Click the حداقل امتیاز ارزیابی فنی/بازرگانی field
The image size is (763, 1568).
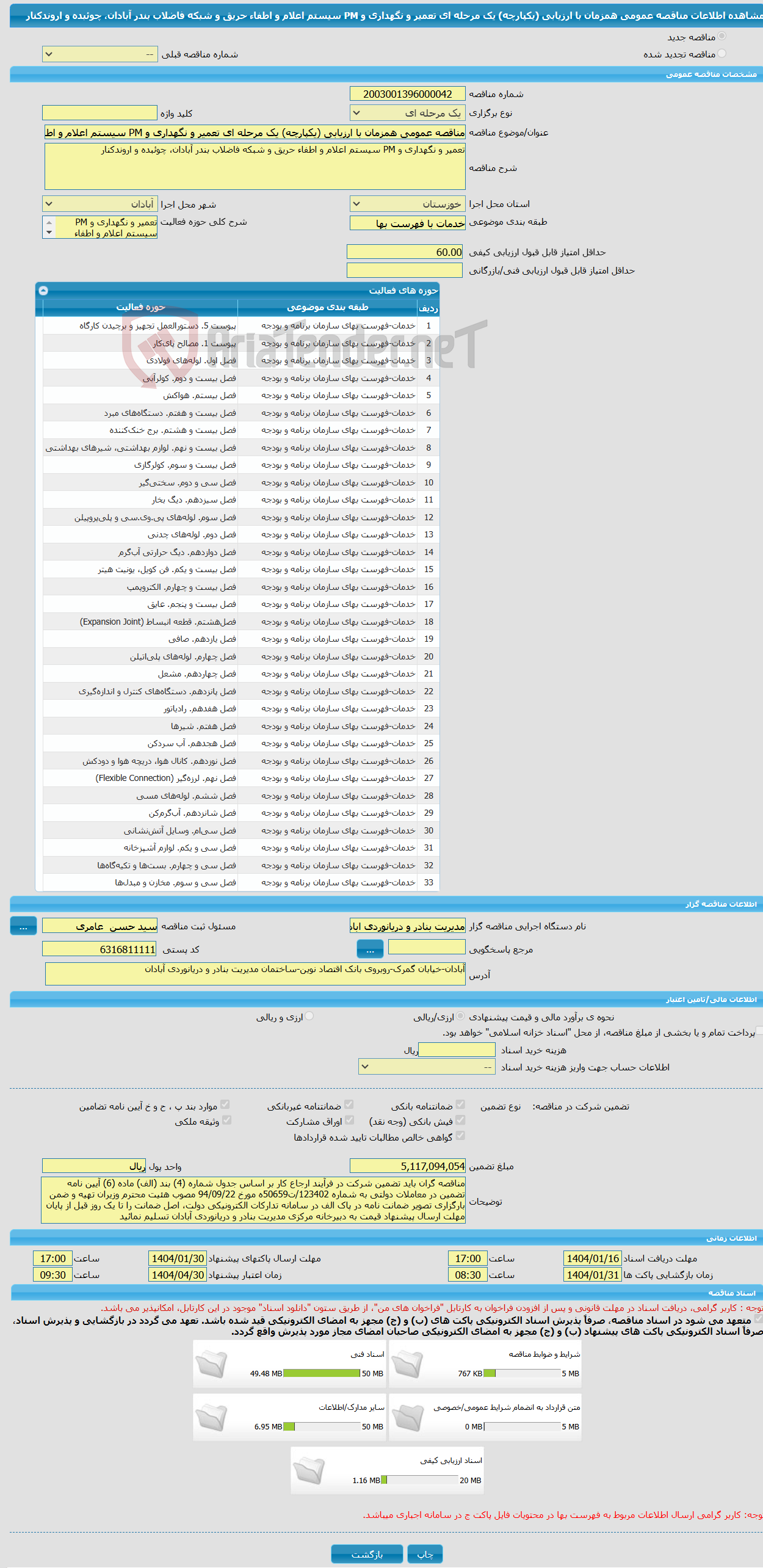pyautogui.click(x=406, y=270)
